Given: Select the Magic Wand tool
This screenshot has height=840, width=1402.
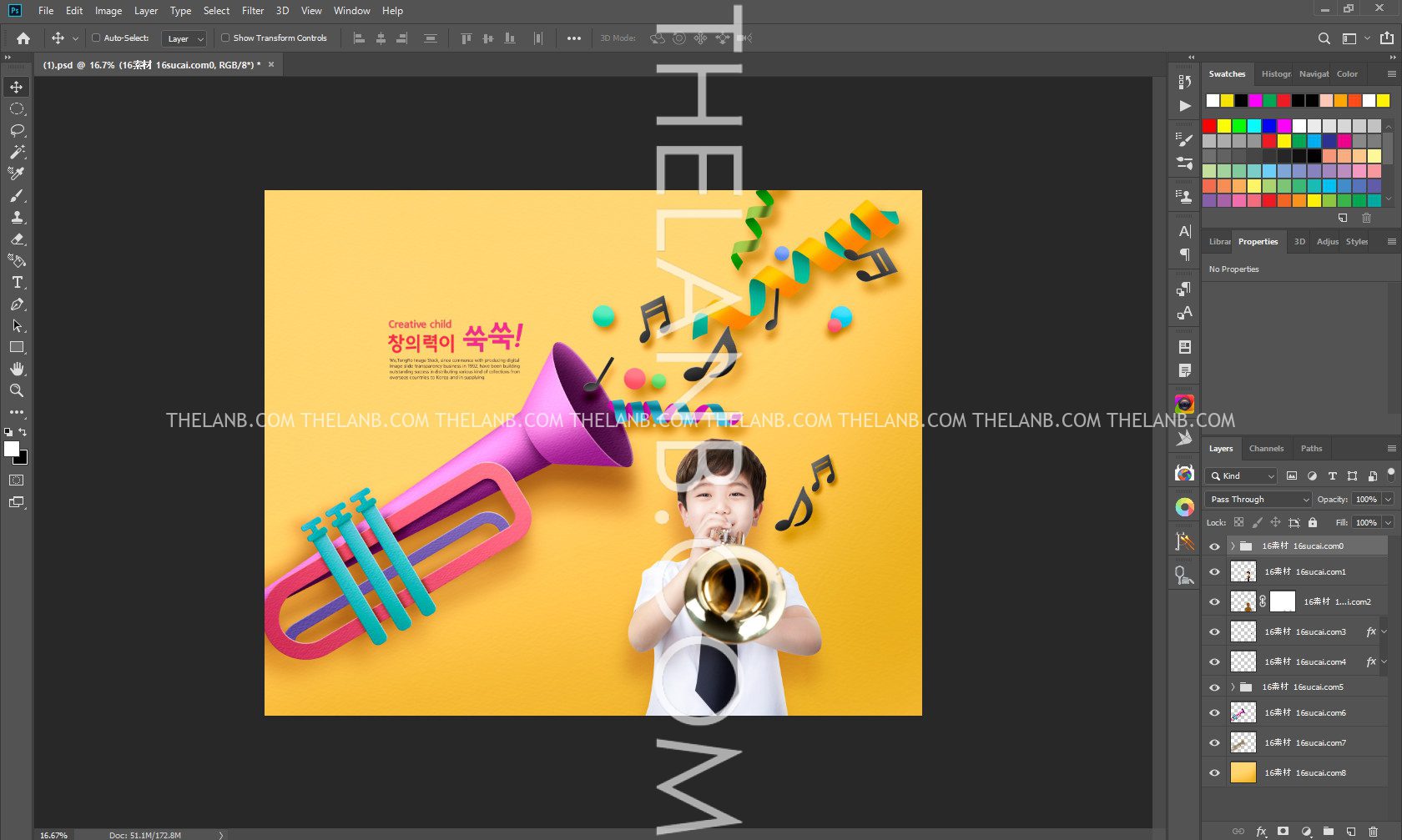Looking at the screenshot, I should click(x=17, y=152).
